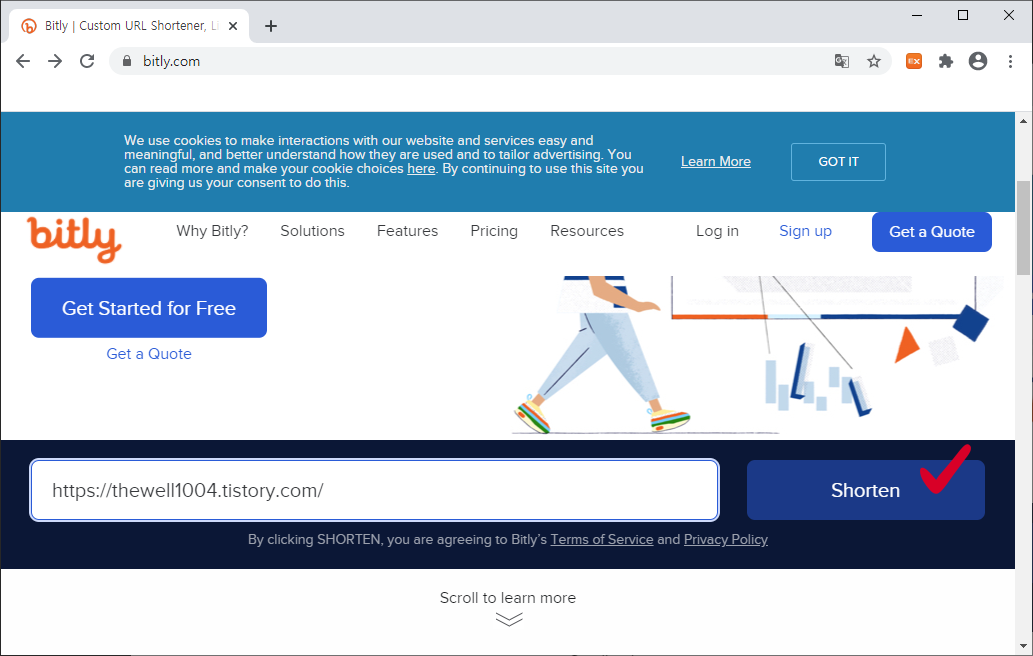Click Get a Quote link below Get Started

click(x=149, y=354)
